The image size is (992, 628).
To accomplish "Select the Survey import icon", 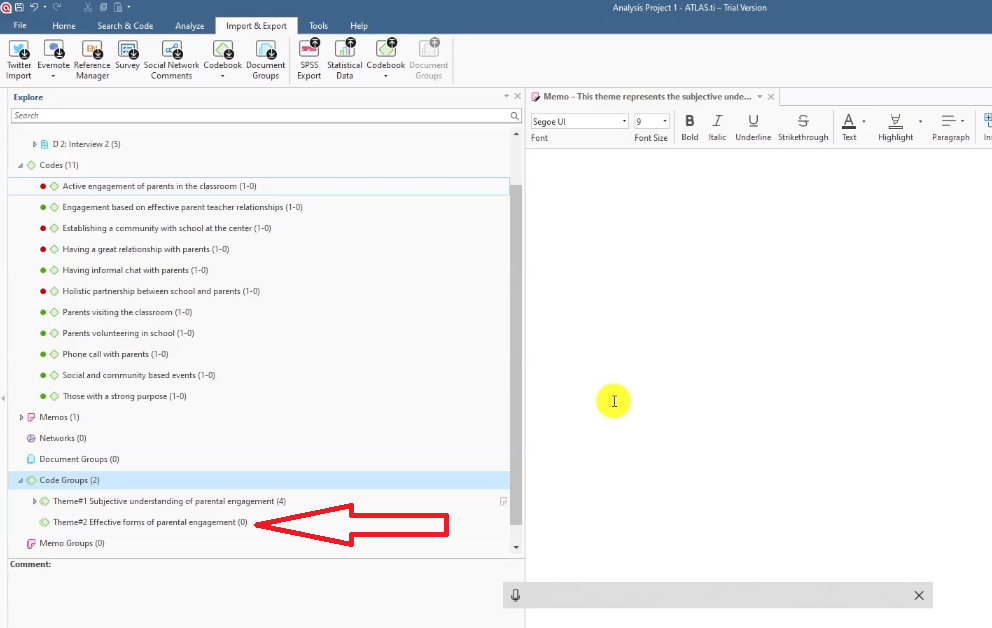I will point(127,52).
